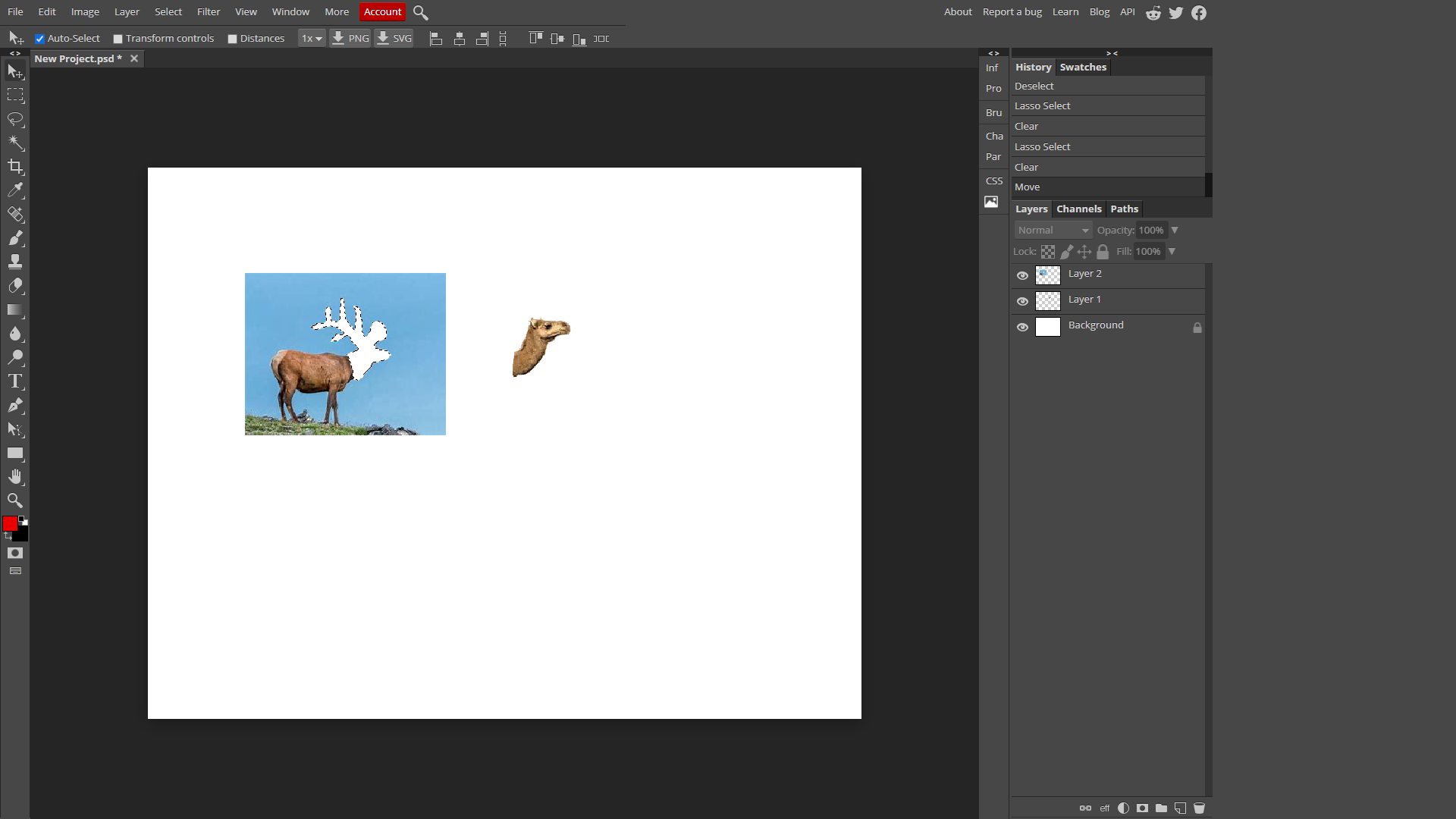Click the foreground color swatch
Viewport: 1456px width, 819px height.
click(11, 523)
